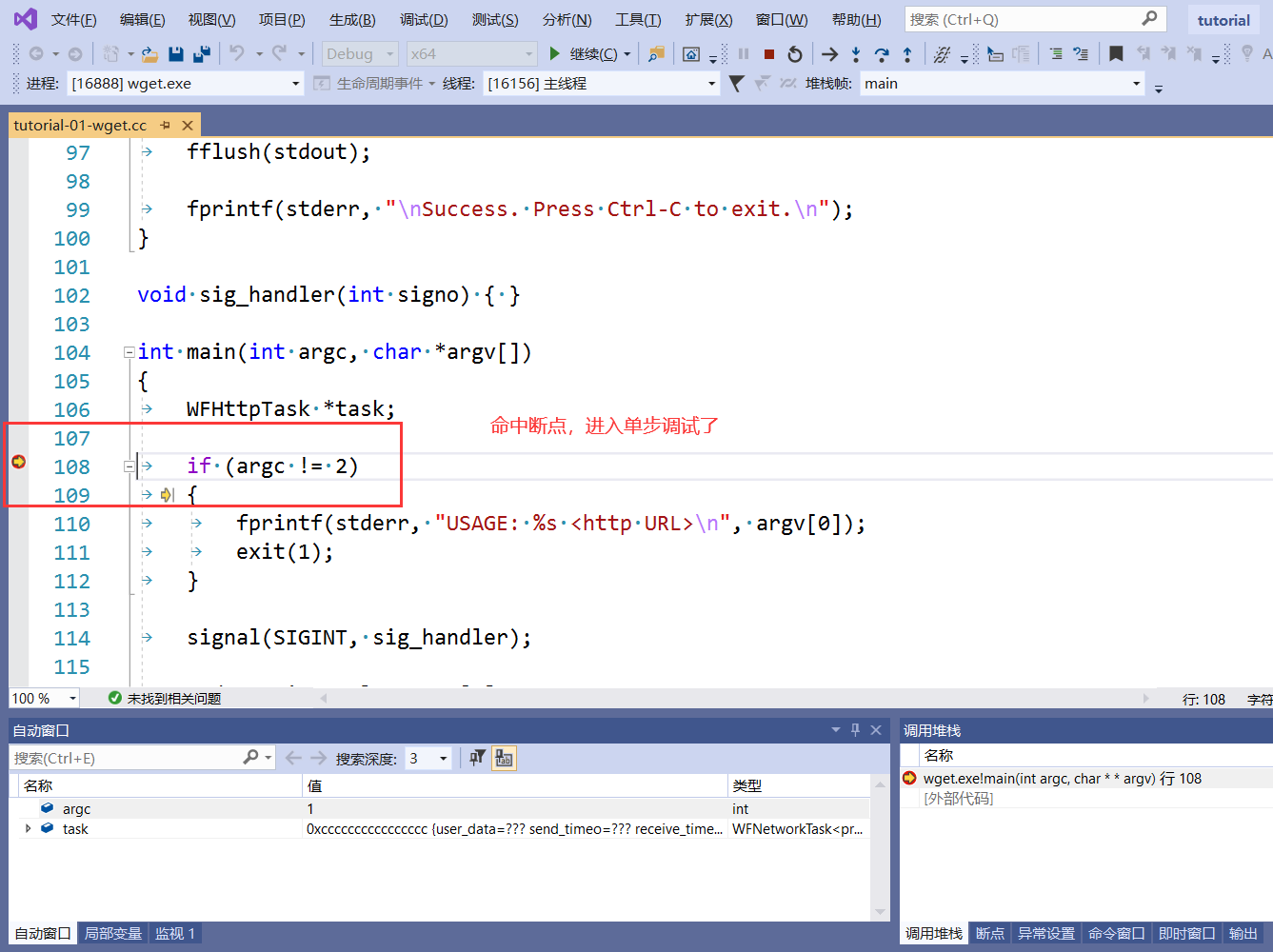Viewport: 1273px width, 952px height.
Task: Click the diagnostics window toolbar icon
Action: tap(691, 54)
